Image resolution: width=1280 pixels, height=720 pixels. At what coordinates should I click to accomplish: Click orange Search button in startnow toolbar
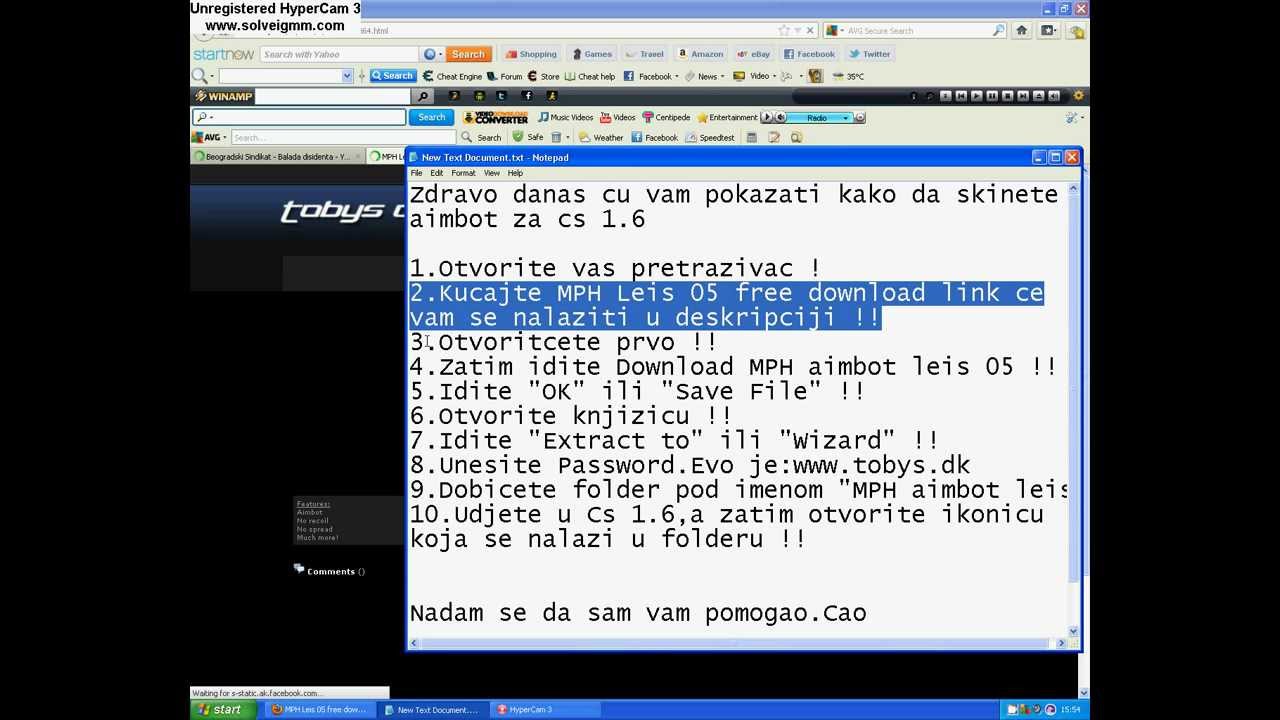click(467, 54)
